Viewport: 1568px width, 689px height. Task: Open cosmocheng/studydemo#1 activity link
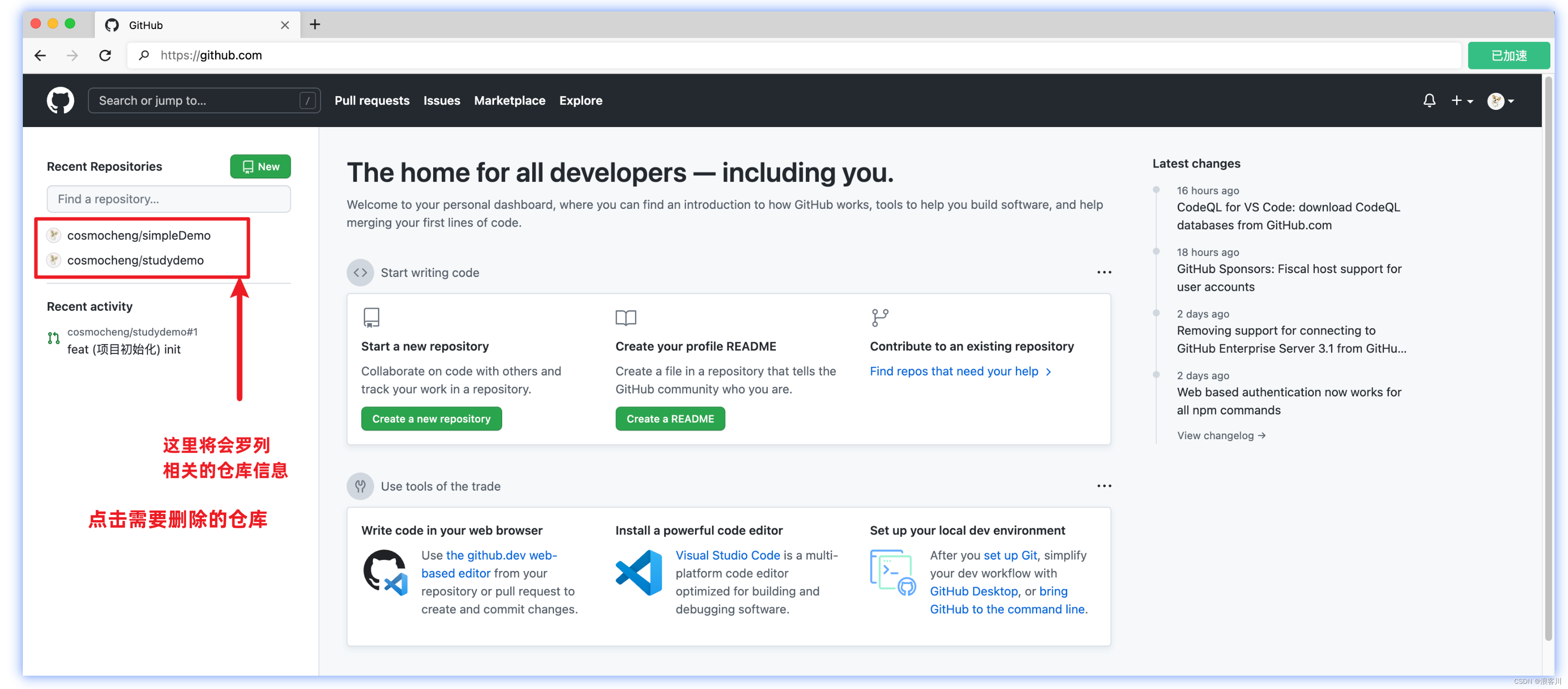point(132,332)
